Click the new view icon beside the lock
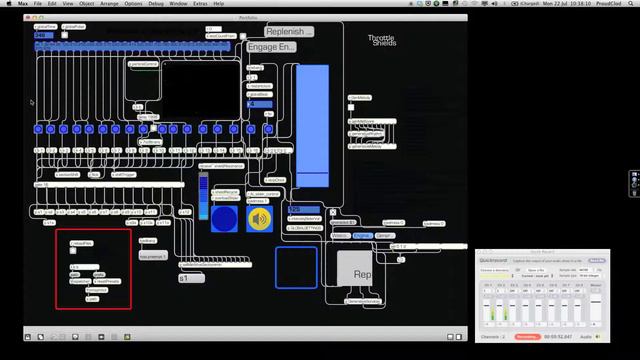The width and height of the screenshot is (640, 360). click(41, 337)
